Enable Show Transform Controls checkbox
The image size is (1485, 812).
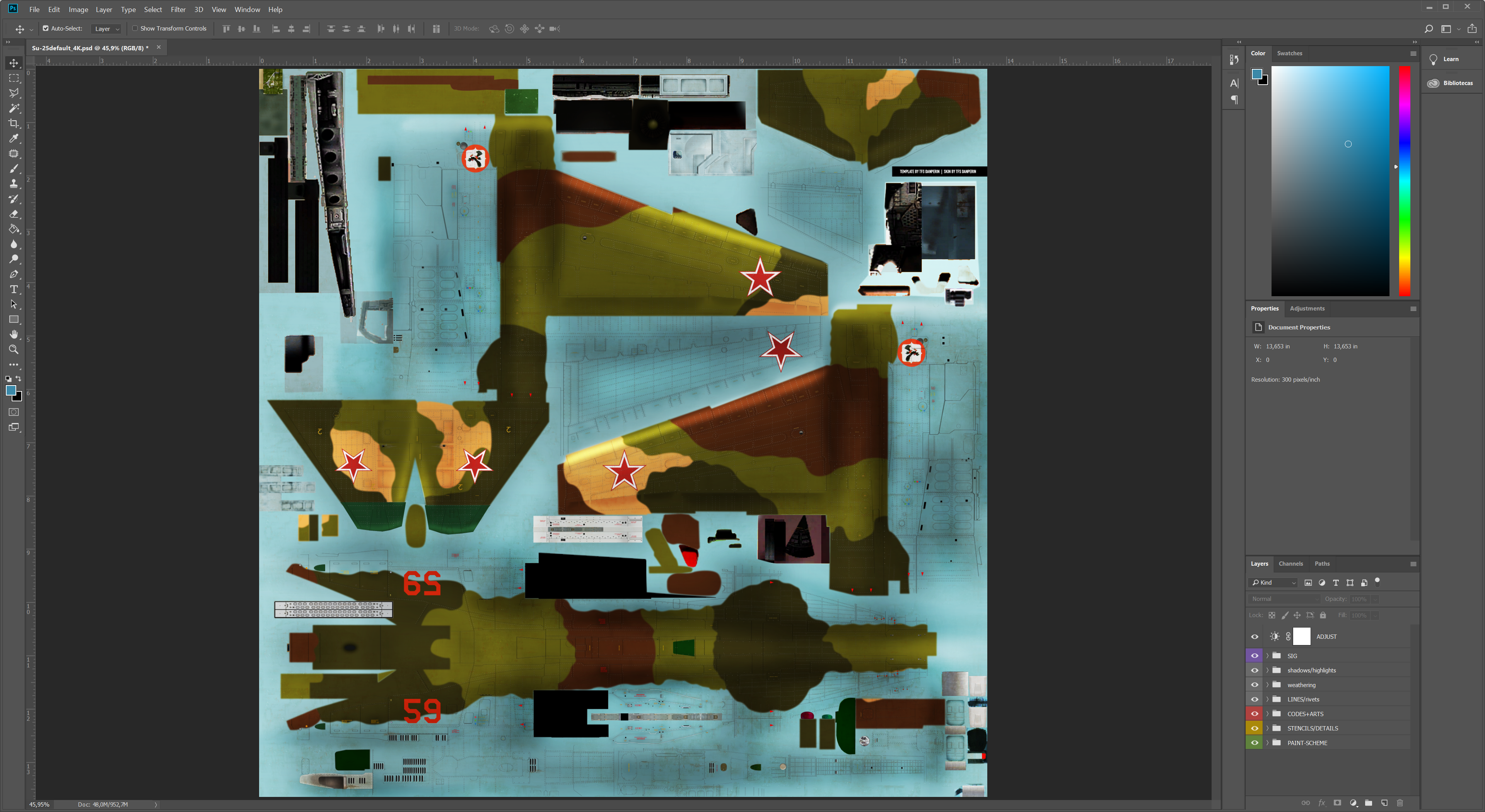click(x=135, y=28)
